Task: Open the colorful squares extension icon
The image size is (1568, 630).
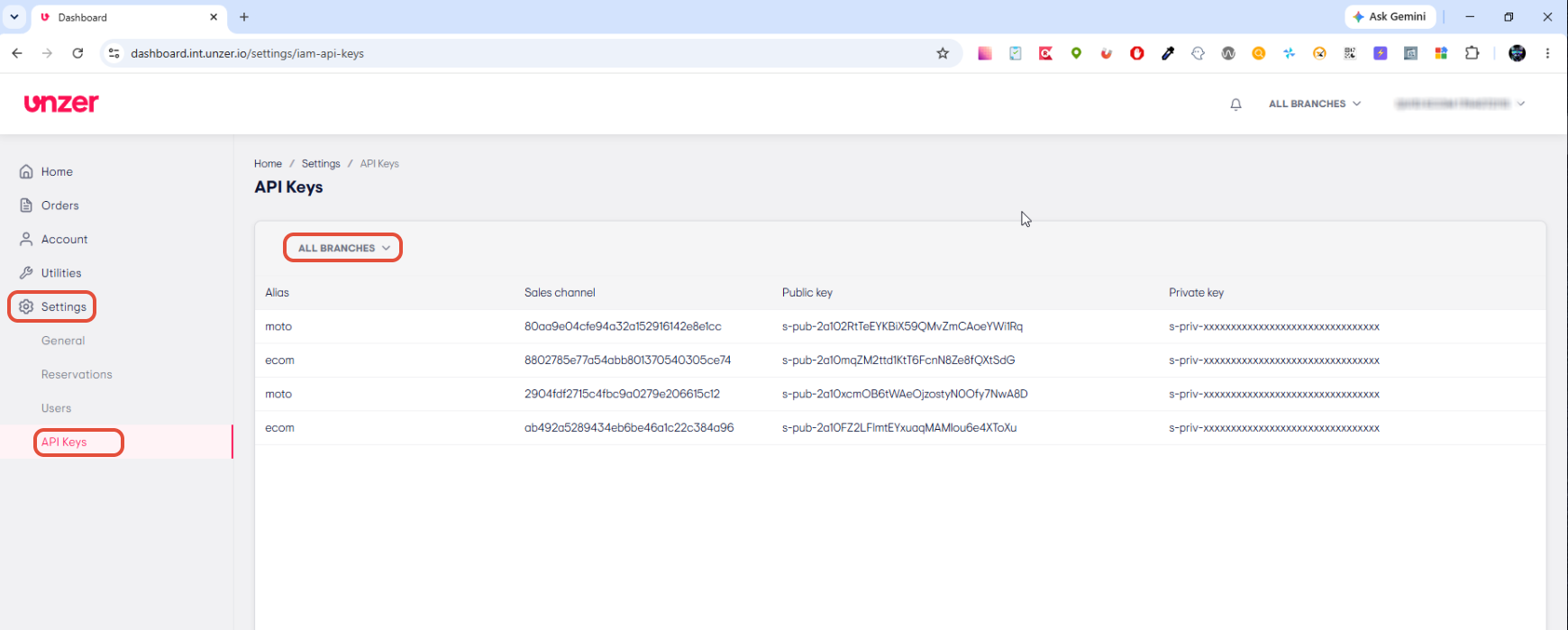Action: click(x=1441, y=53)
